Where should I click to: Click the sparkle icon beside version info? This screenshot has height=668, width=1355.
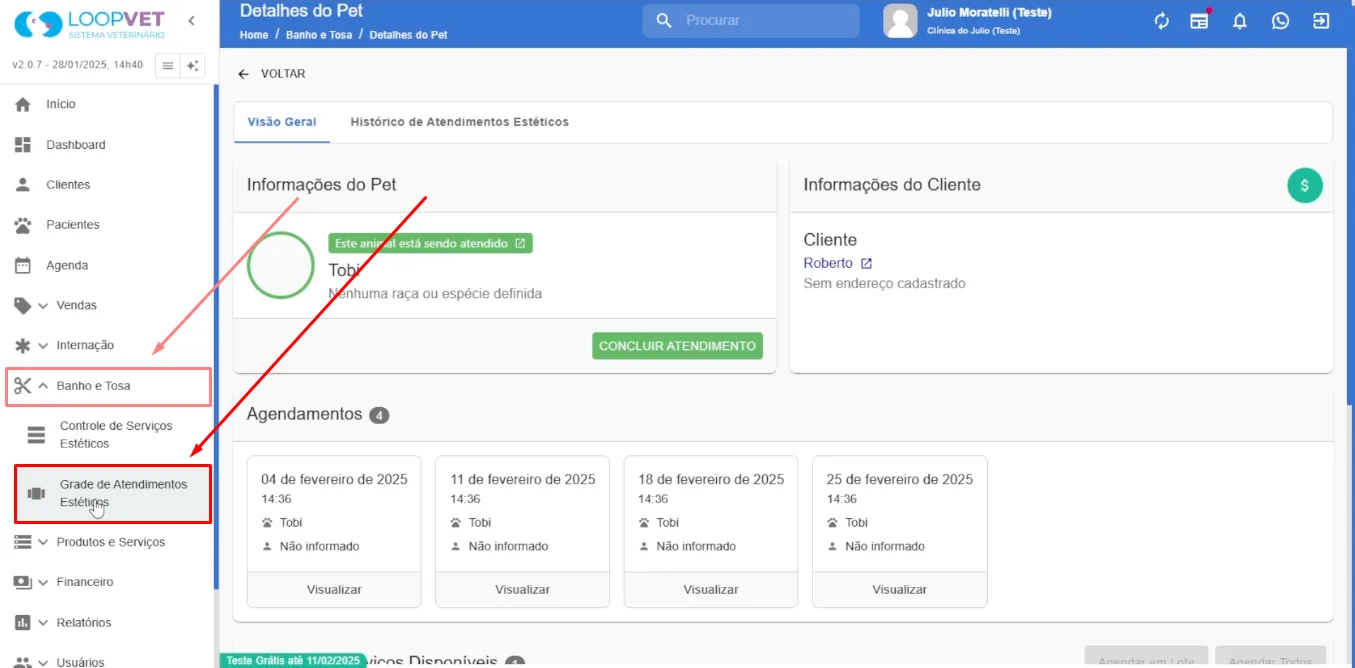tap(193, 66)
